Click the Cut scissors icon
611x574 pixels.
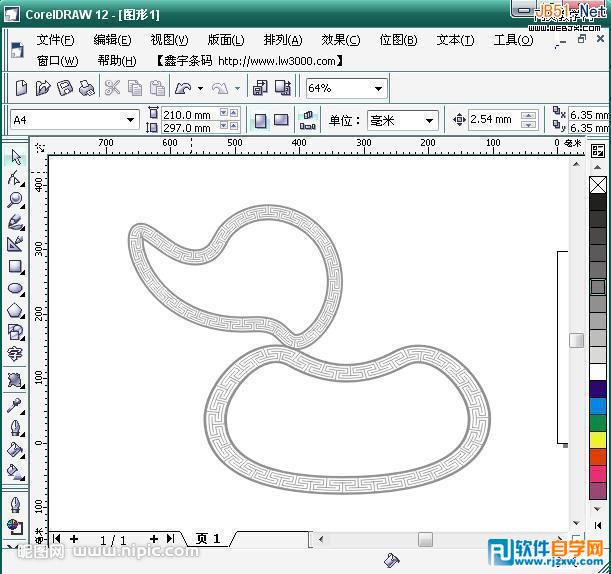click(112, 88)
